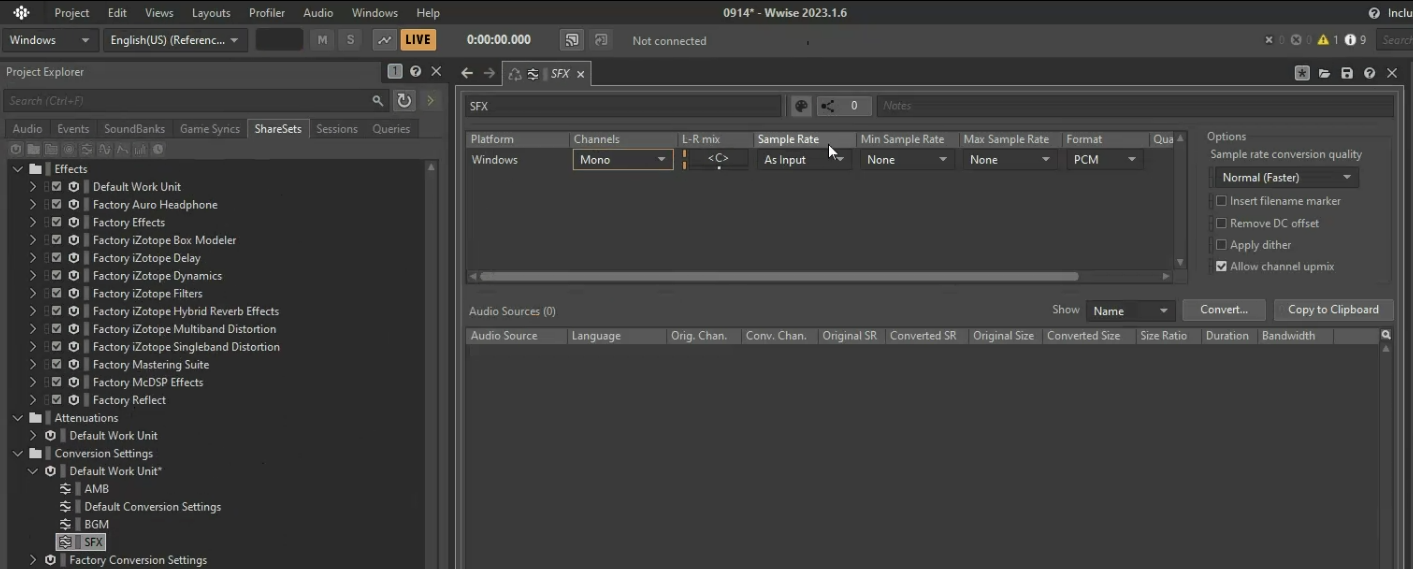
Task: Click the search icon on Audio Sources columns
Action: click(x=1386, y=335)
